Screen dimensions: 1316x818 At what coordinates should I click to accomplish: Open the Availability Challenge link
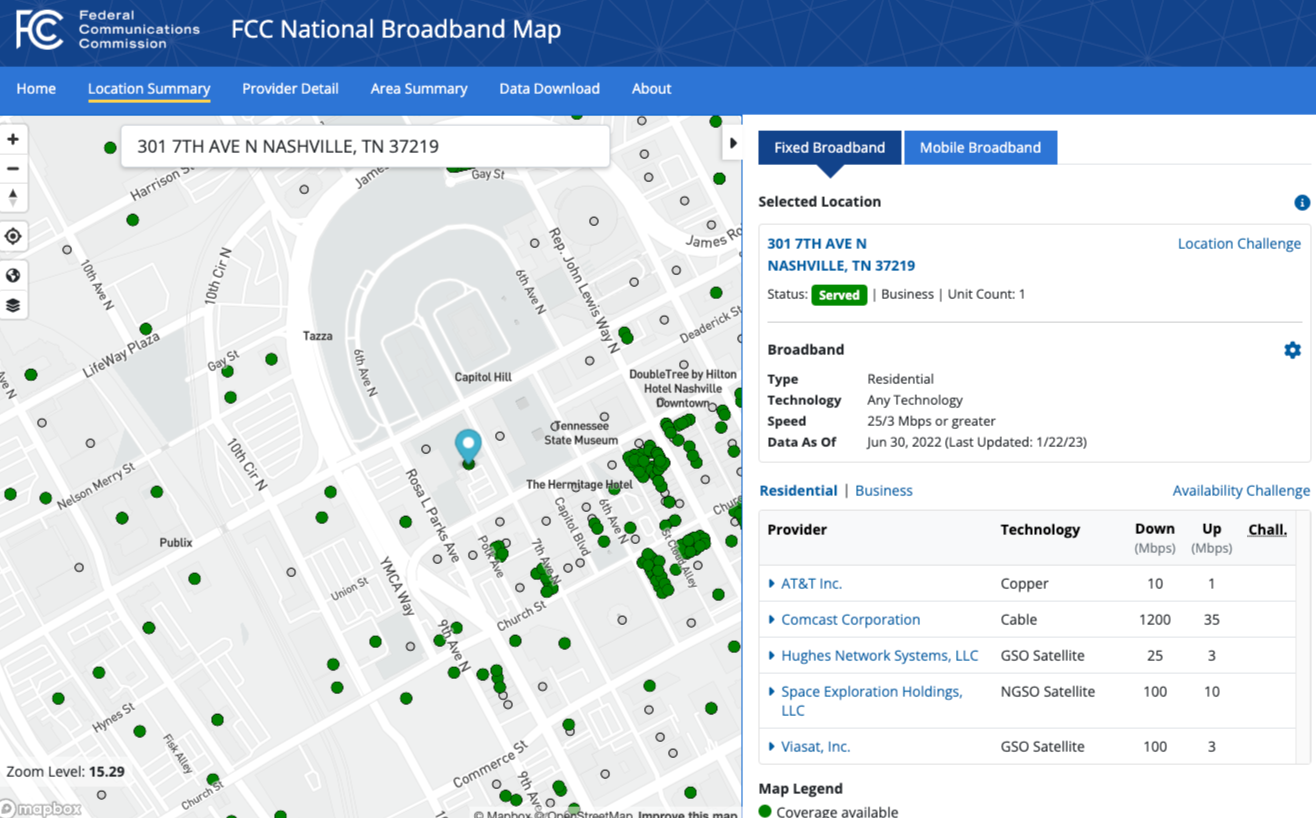(1241, 491)
